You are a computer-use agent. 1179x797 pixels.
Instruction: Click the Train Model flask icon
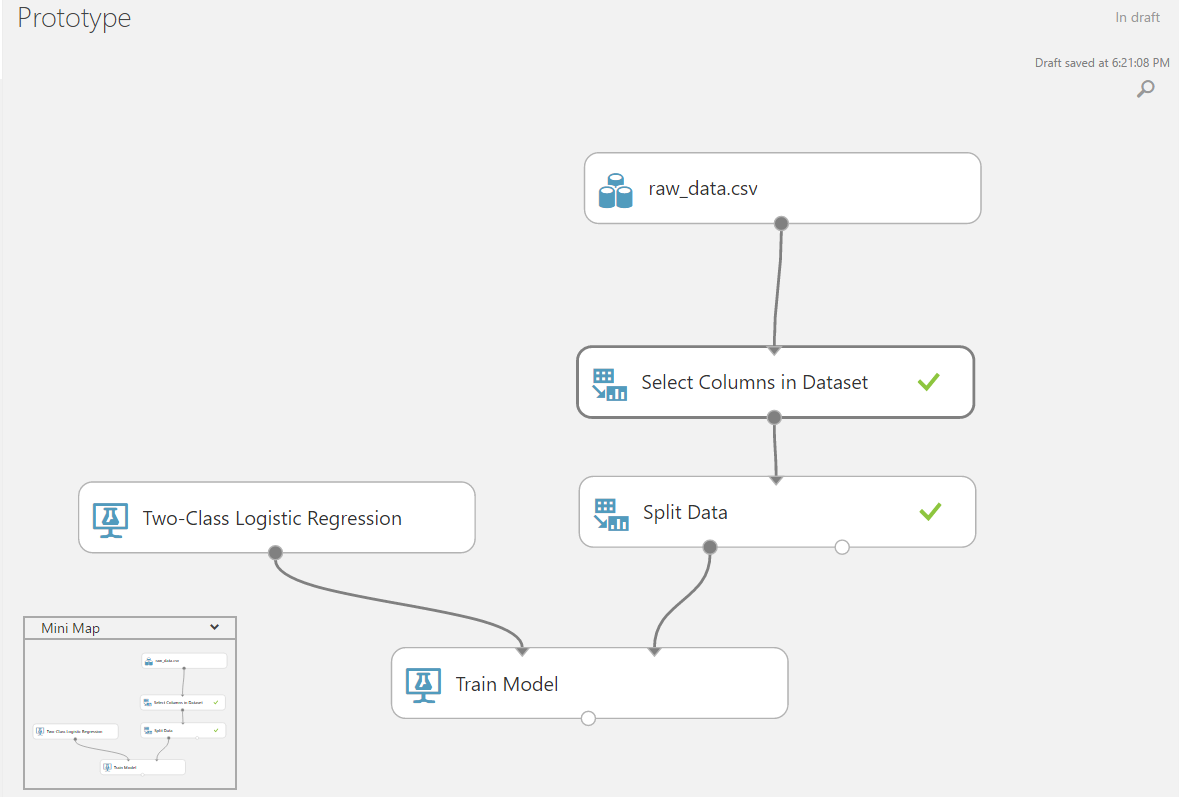tap(423, 685)
